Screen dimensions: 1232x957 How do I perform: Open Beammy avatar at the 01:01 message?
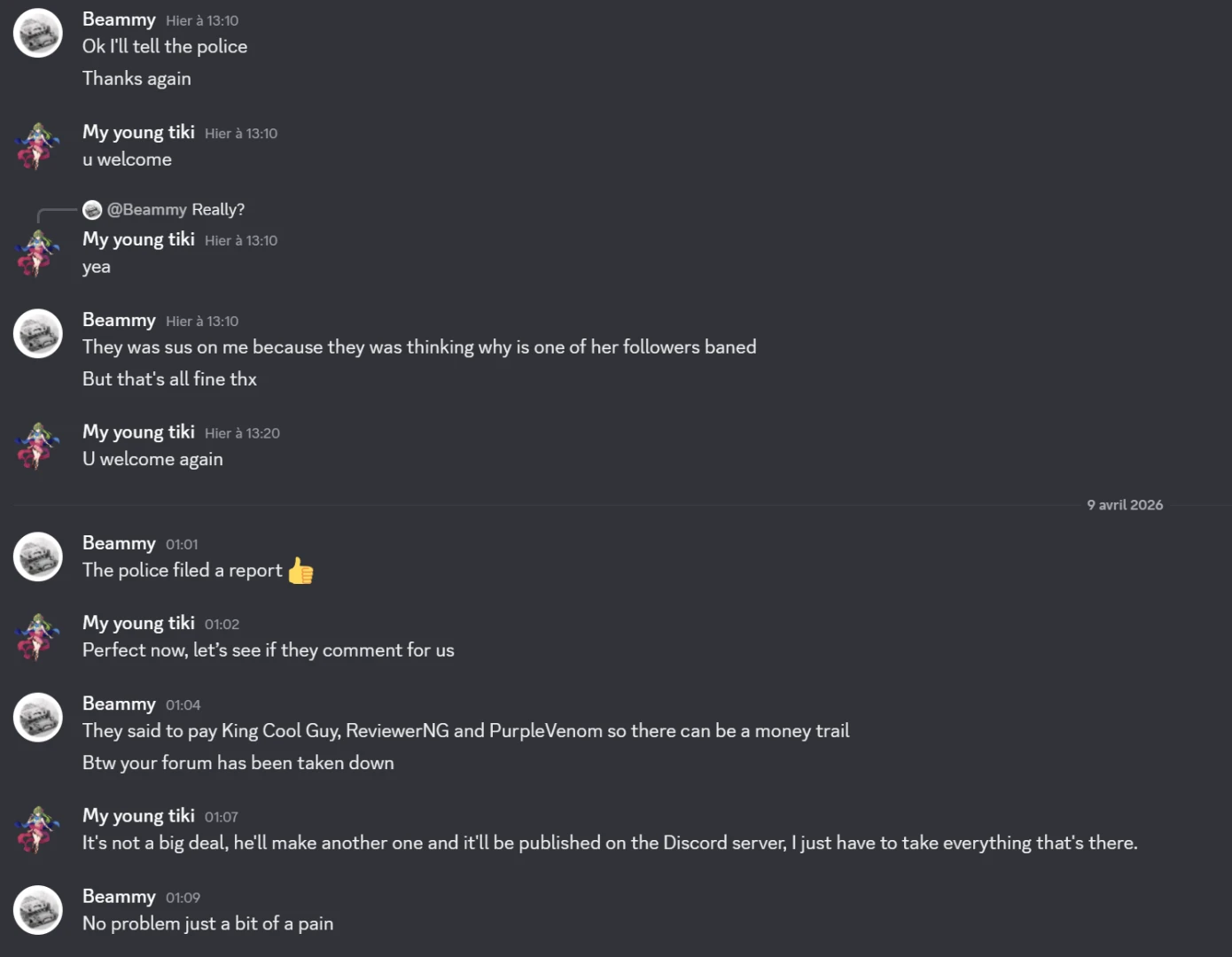(37, 556)
